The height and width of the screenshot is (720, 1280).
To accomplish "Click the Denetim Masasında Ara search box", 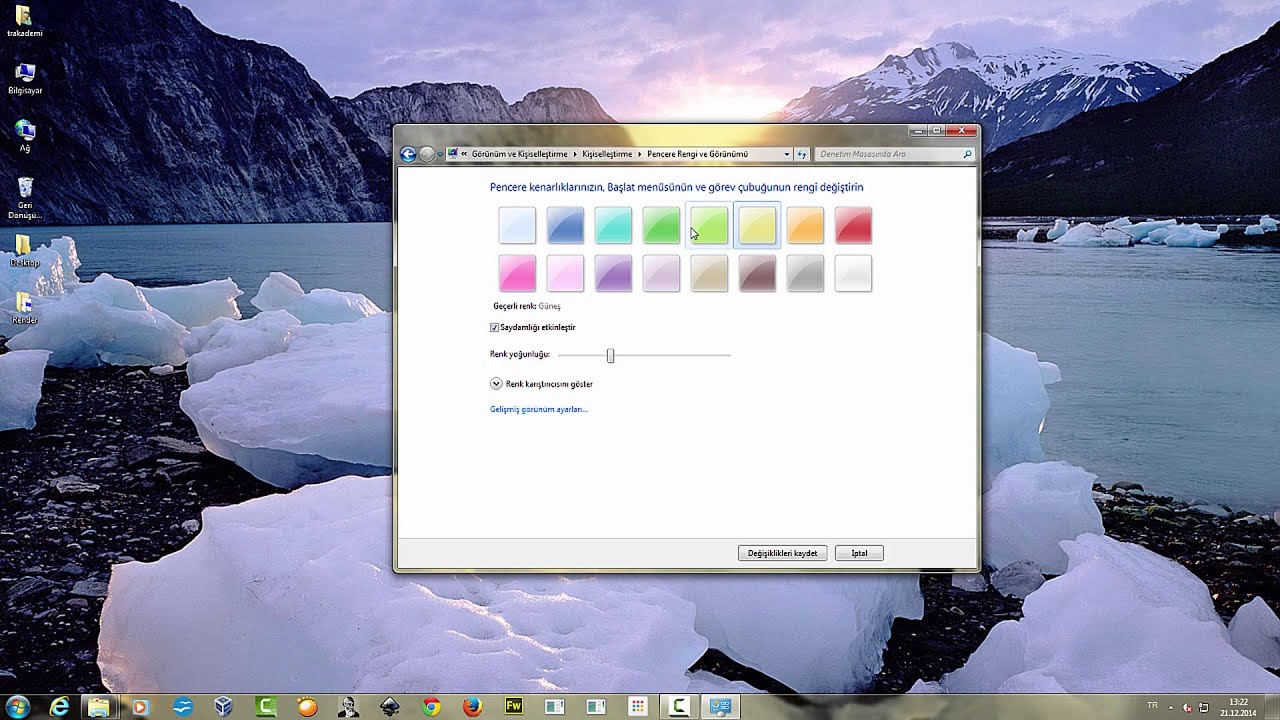I will [890, 153].
